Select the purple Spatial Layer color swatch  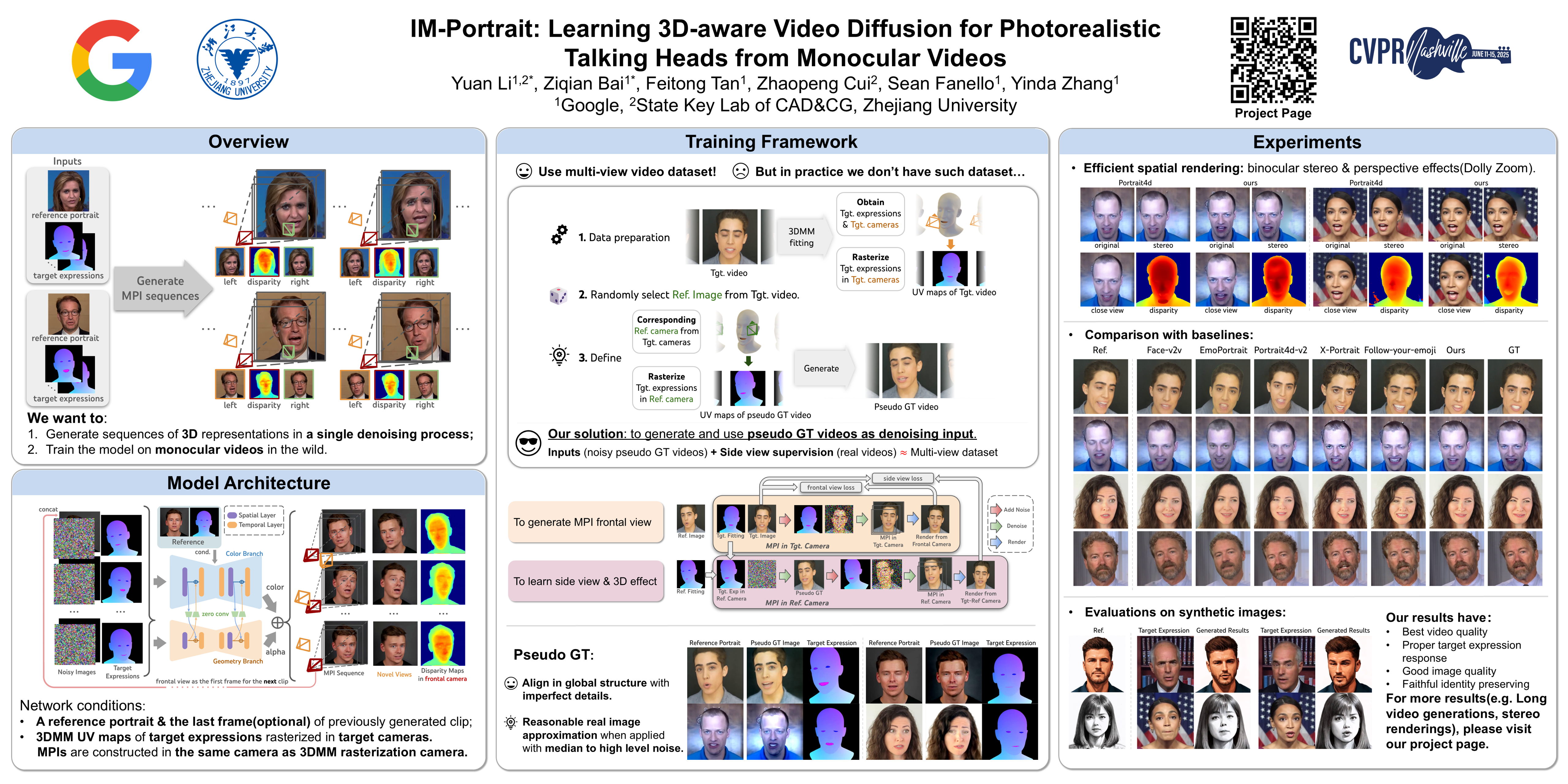[232, 516]
